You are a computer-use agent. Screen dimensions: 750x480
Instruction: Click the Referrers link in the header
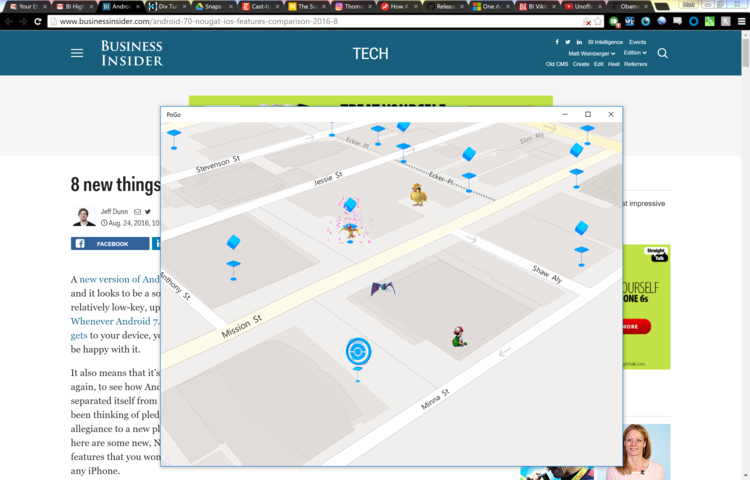635,64
